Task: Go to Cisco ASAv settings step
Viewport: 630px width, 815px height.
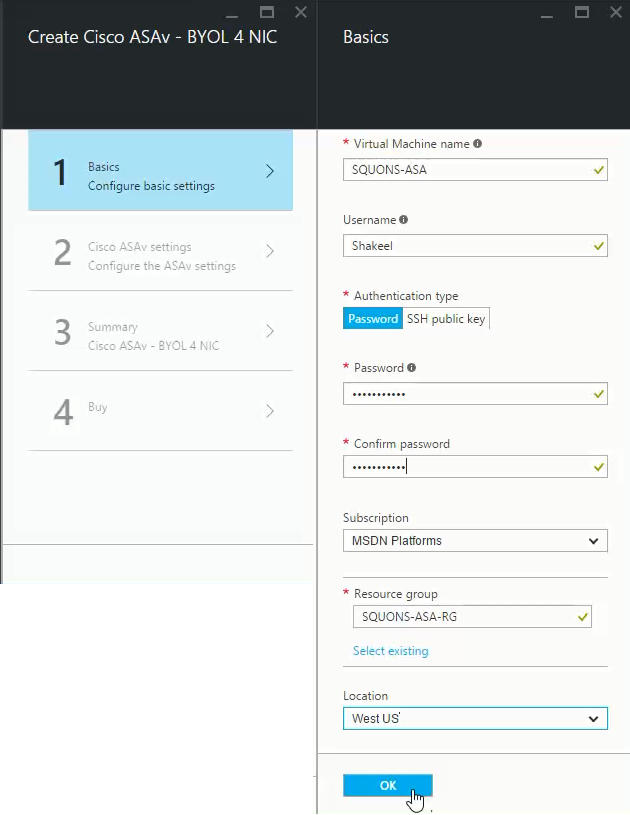Action: 160,251
